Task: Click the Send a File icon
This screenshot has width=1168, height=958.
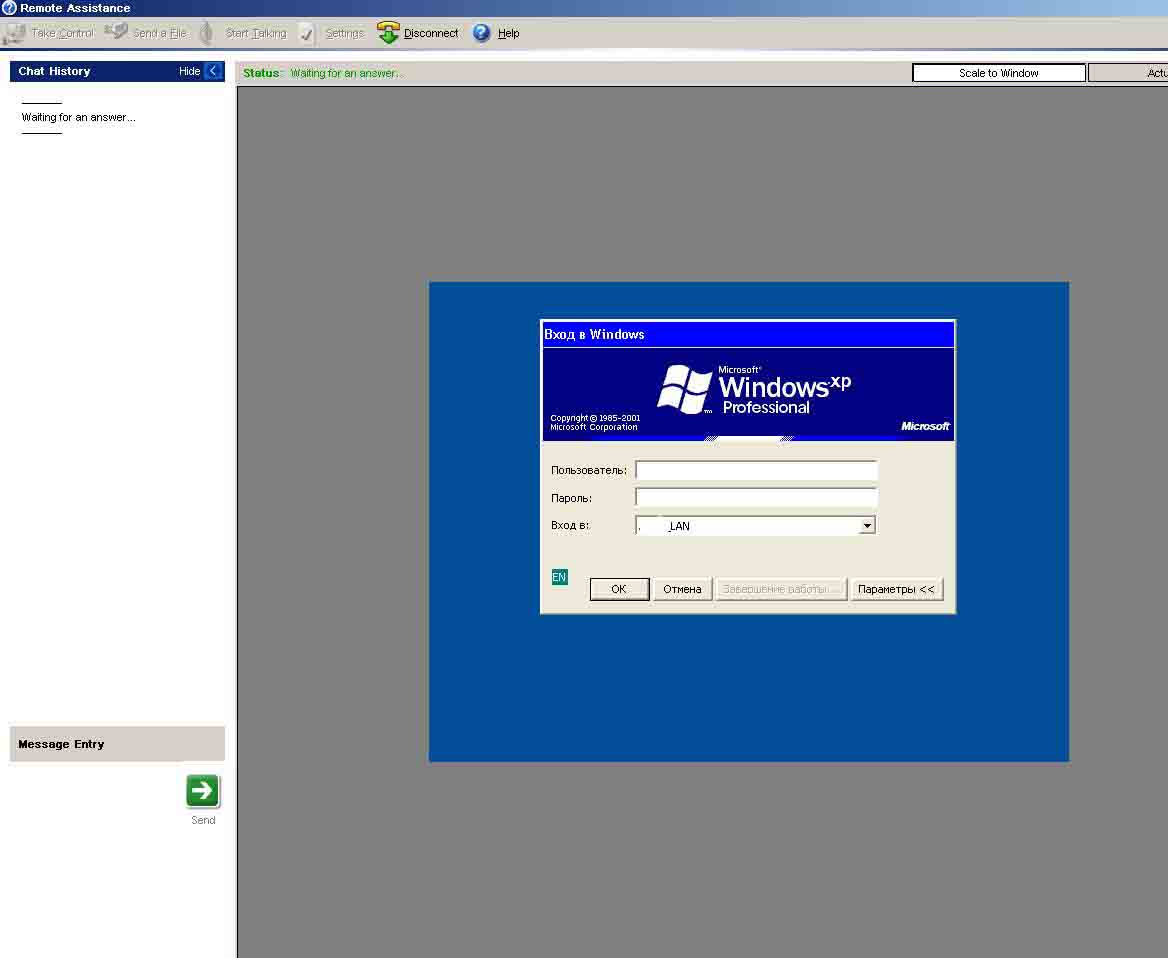Action: click(116, 32)
